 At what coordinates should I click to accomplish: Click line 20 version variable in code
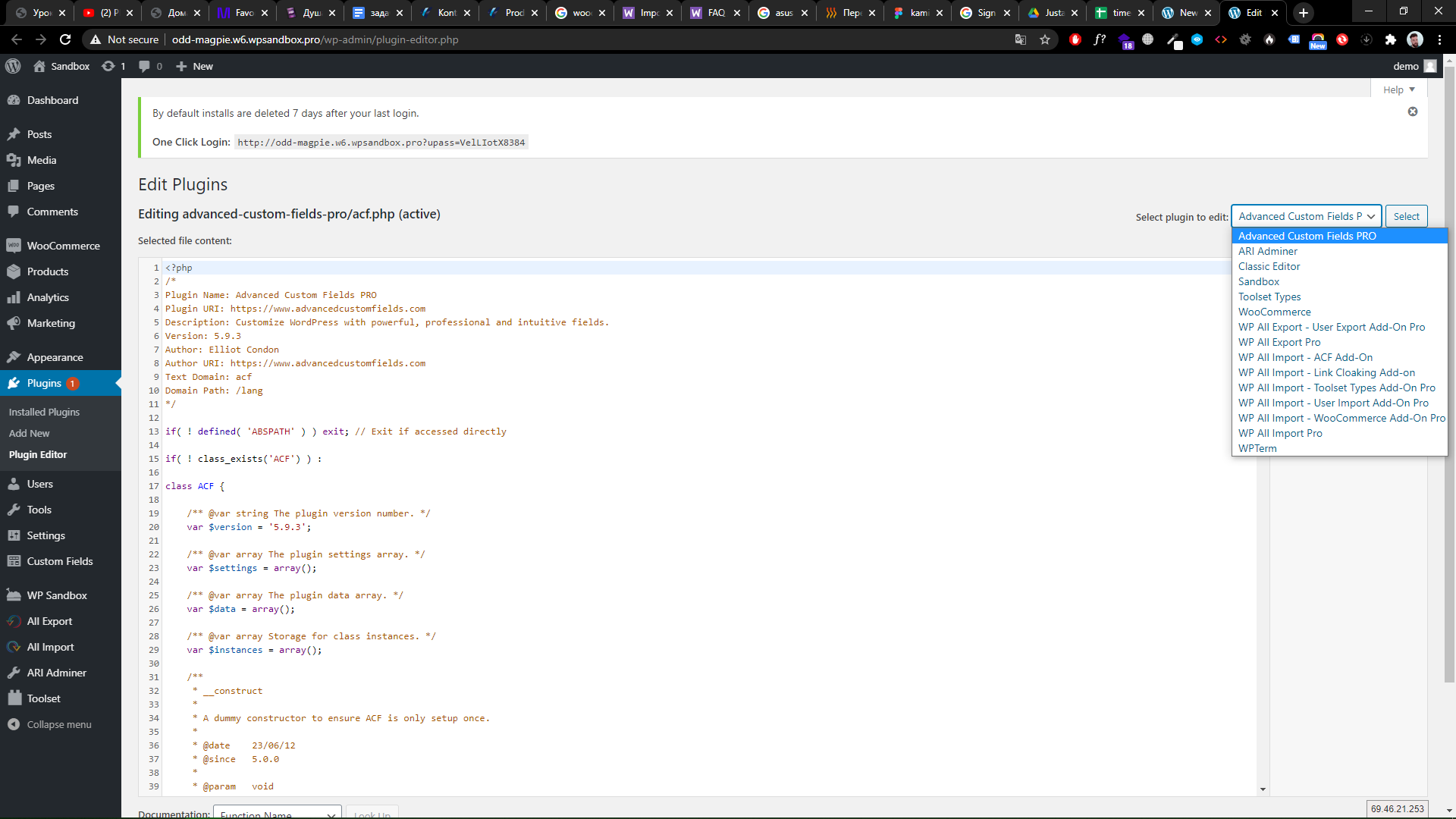[249, 527]
